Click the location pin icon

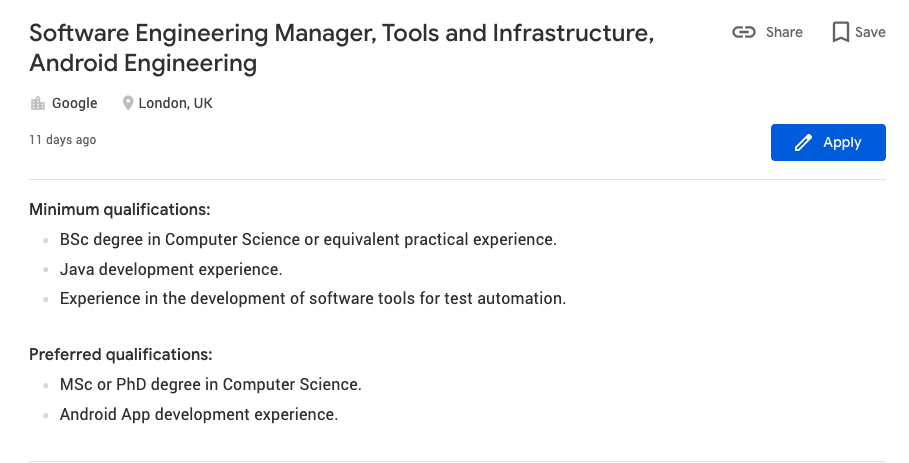(x=128, y=103)
